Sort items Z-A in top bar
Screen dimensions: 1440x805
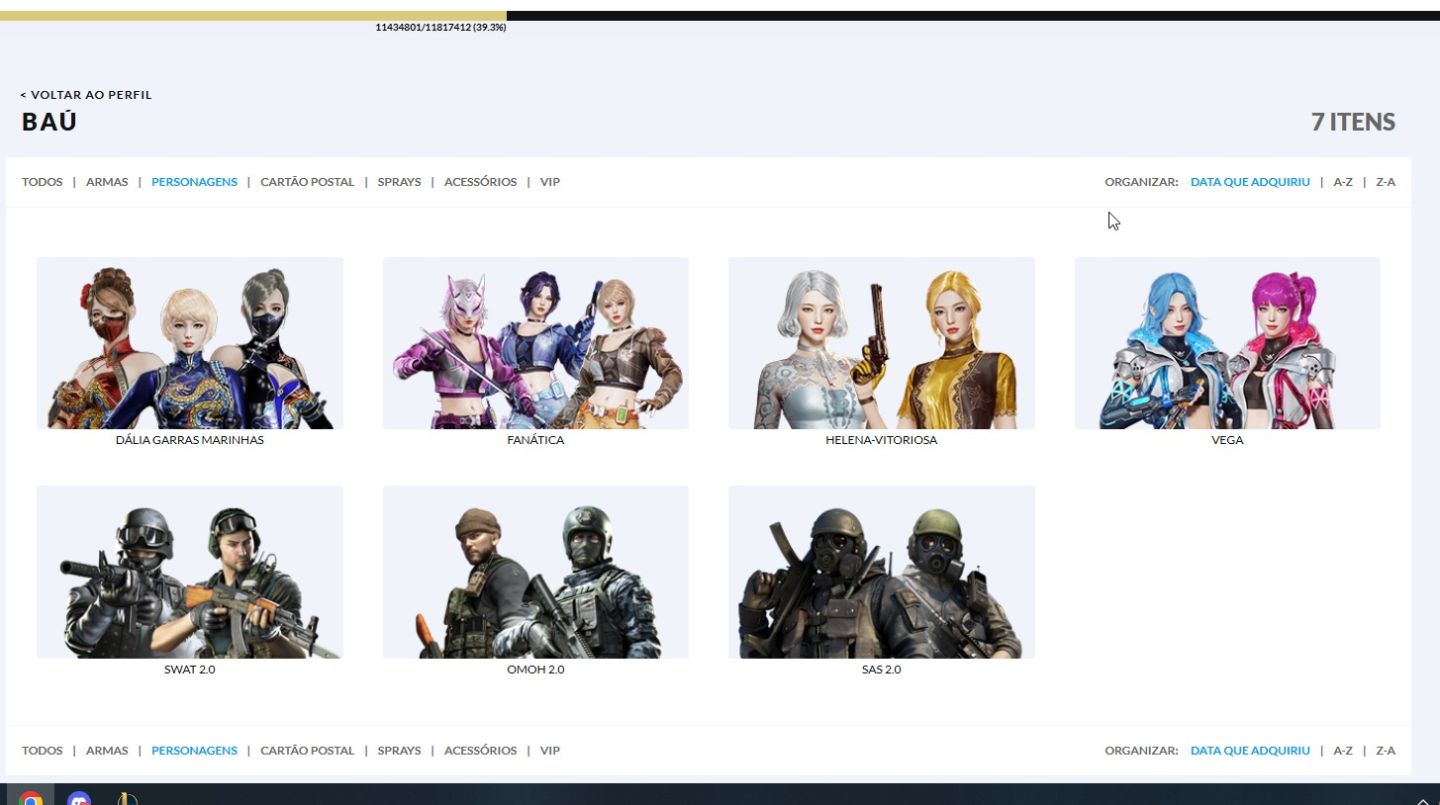pyautogui.click(x=1385, y=182)
